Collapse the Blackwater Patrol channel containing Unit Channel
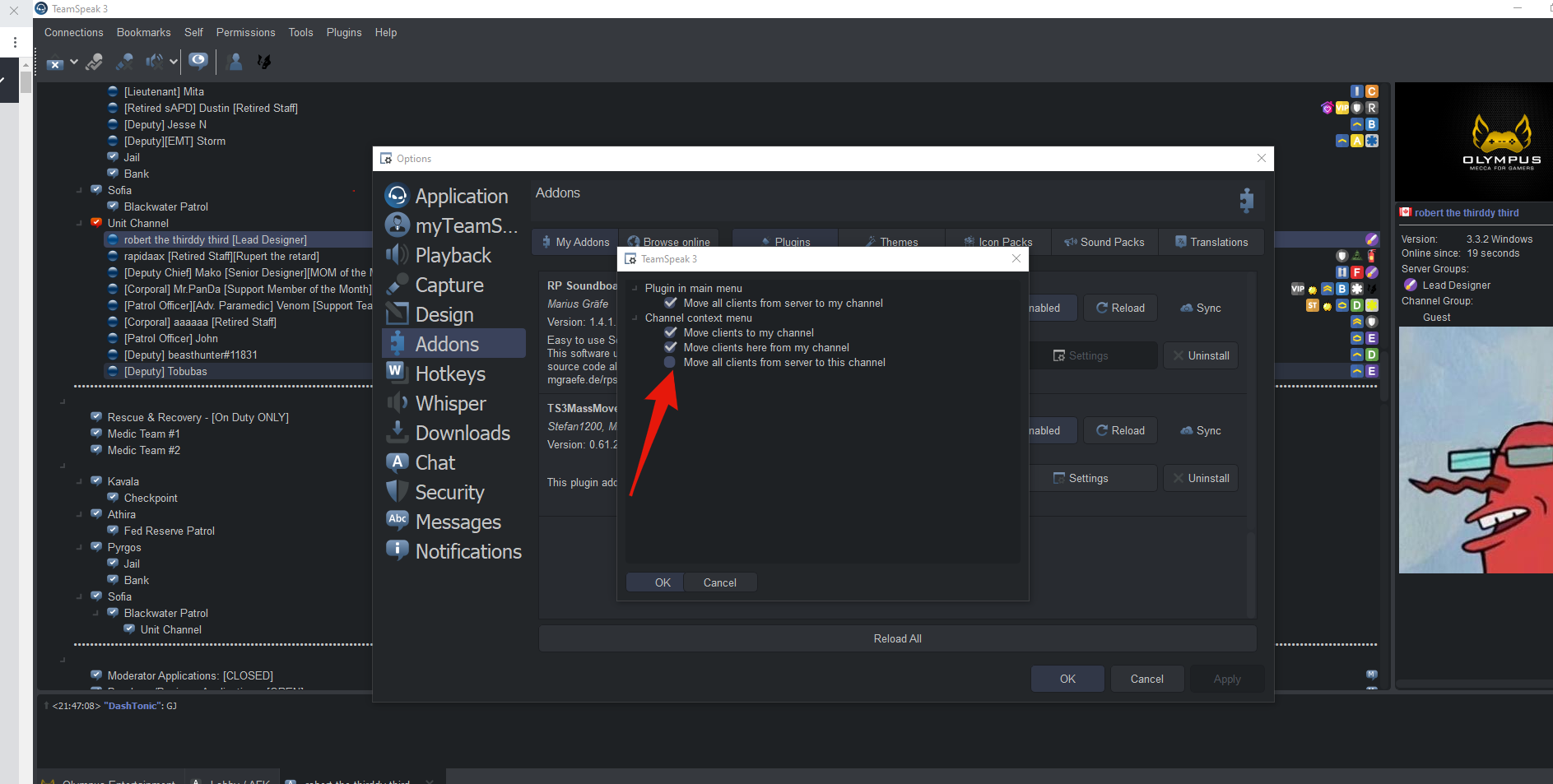This screenshot has width=1553, height=784. point(95,613)
